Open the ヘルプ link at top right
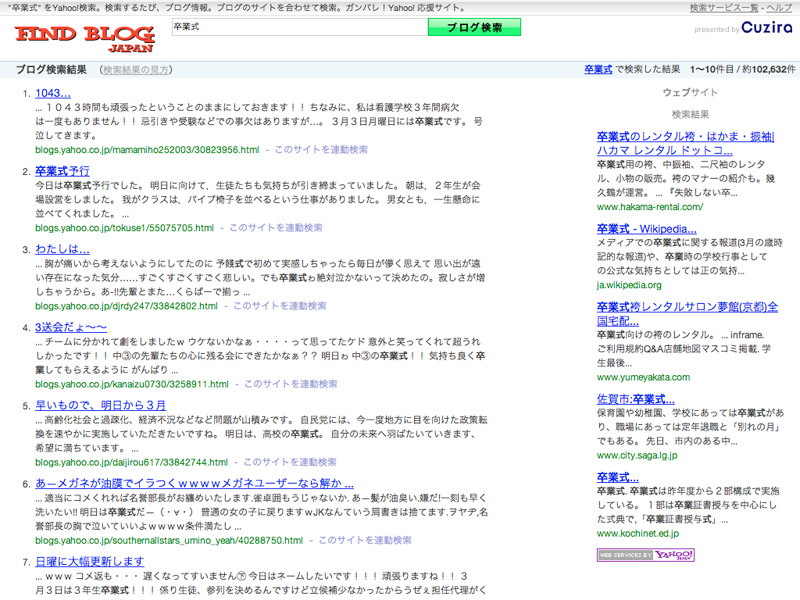Image resolution: width=800 pixels, height=600 pixels. click(x=779, y=8)
